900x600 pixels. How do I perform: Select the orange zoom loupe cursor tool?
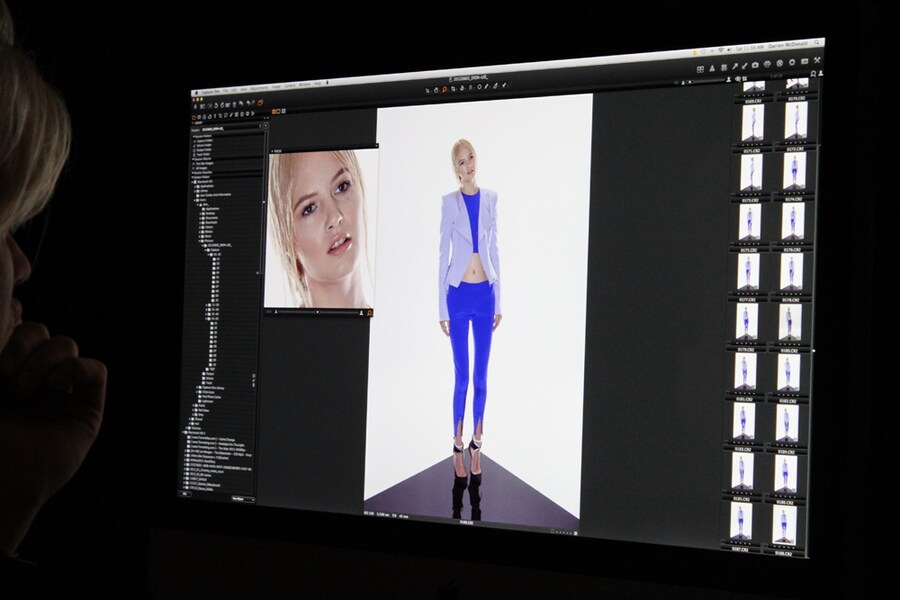tap(444, 89)
